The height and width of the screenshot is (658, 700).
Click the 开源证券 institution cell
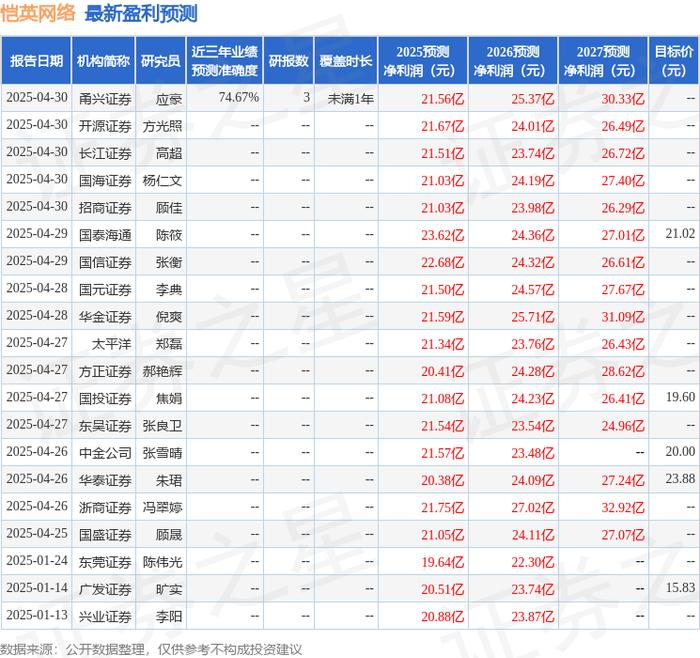(105, 126)
